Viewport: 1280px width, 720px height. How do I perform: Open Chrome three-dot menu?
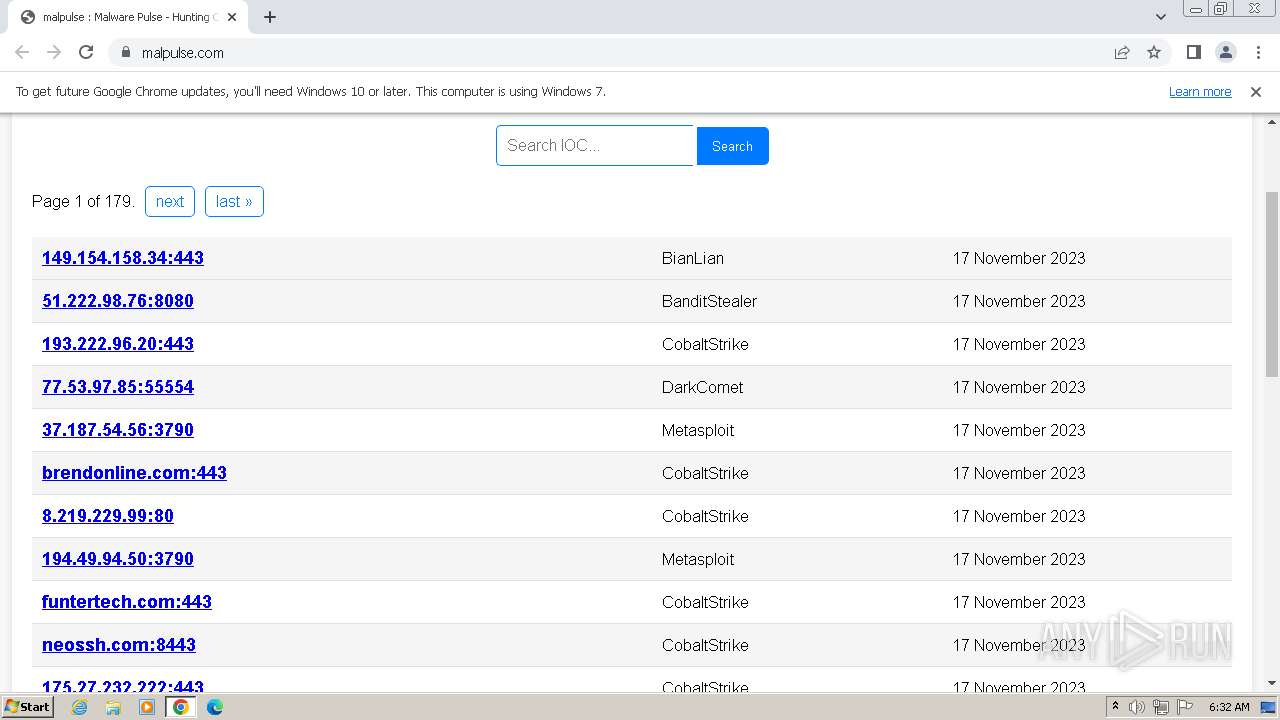point(1258,52)
